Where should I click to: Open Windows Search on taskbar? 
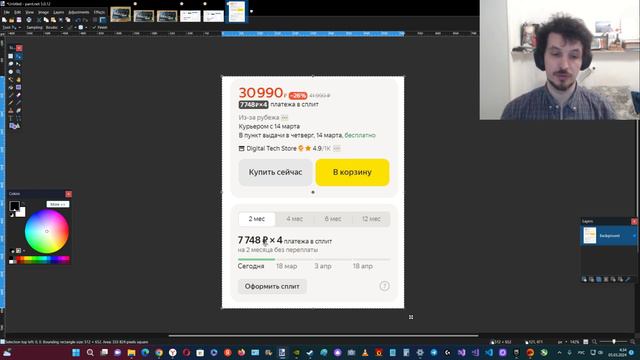(x=90, y=353)
